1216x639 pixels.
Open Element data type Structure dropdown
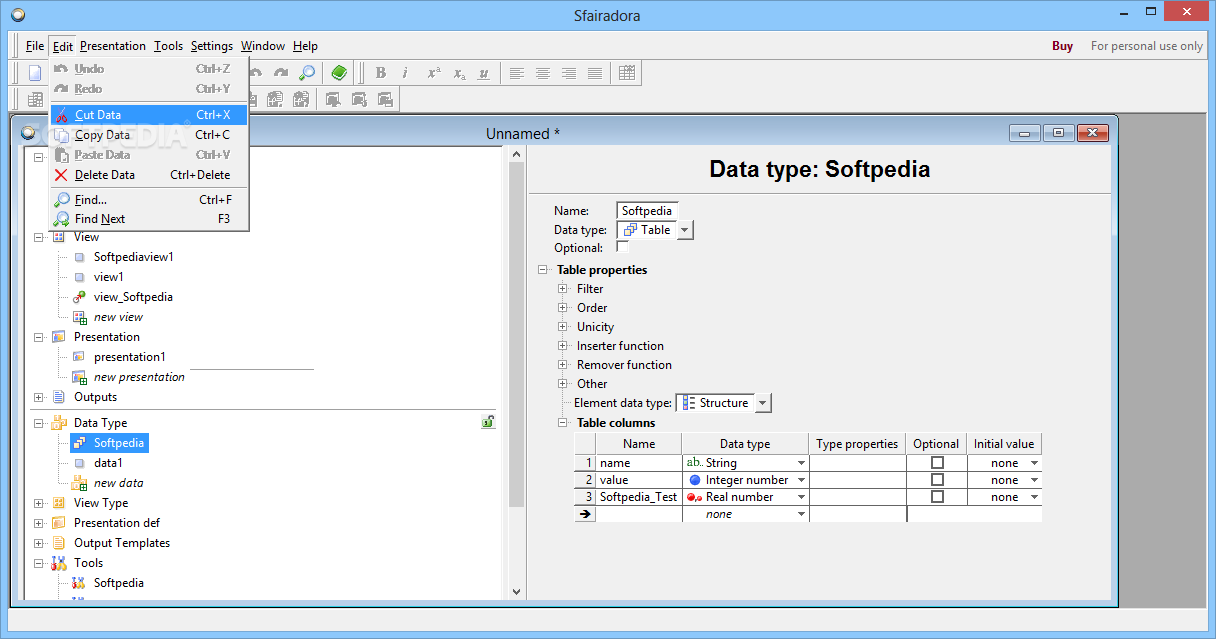(763, 403)
